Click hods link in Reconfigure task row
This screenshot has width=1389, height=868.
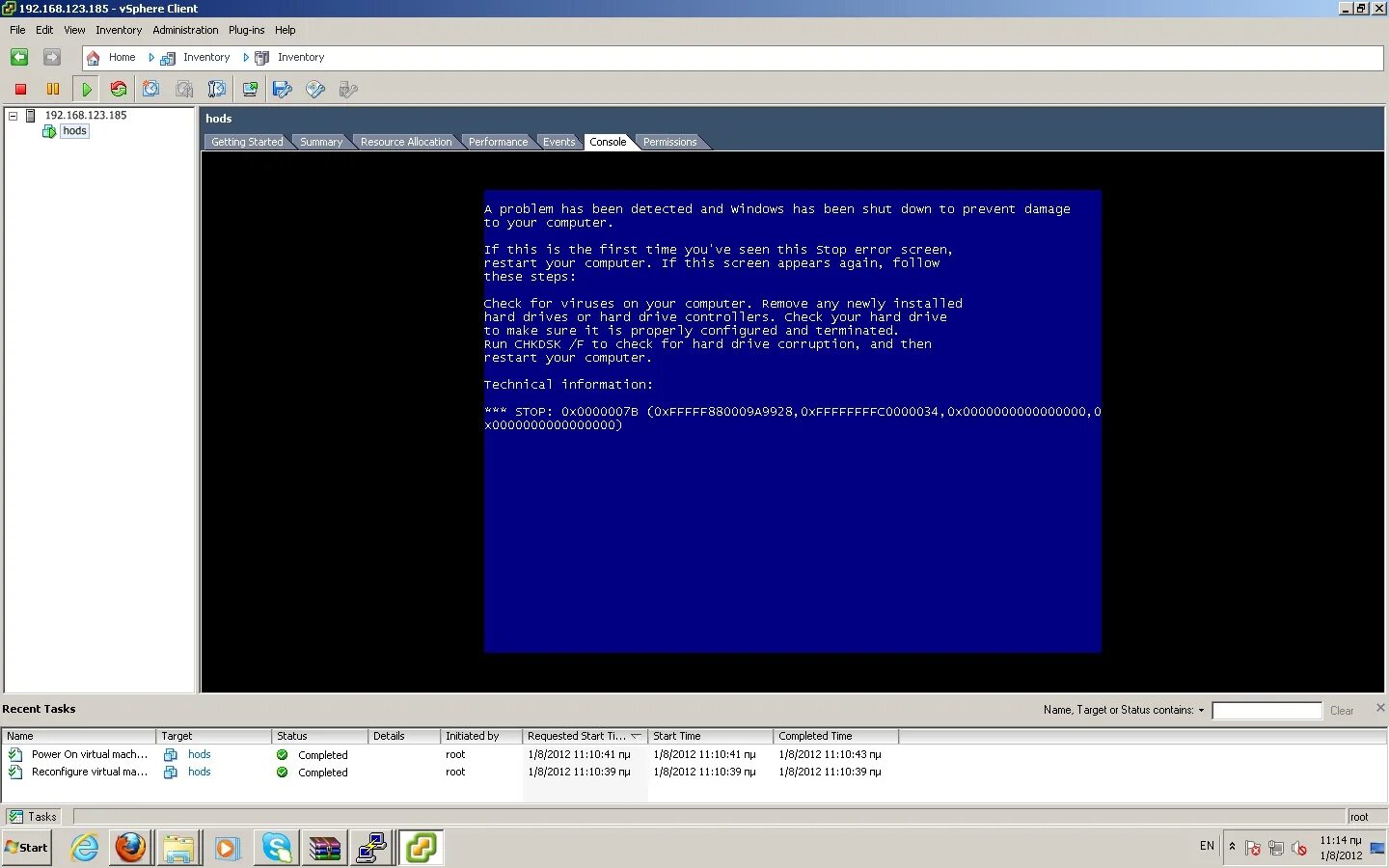click(199, 772)
